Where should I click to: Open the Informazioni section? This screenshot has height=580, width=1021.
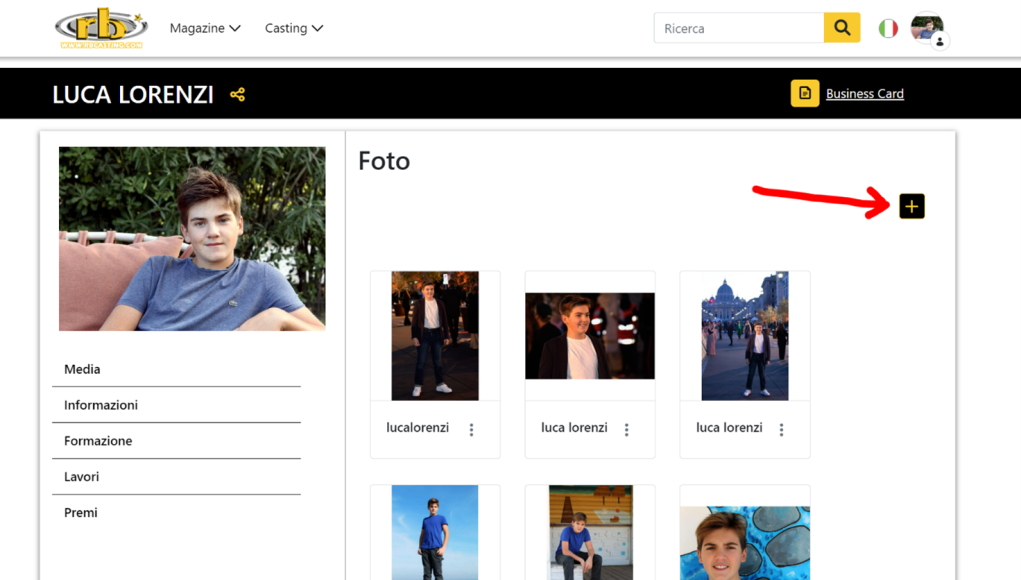[101, 405]
